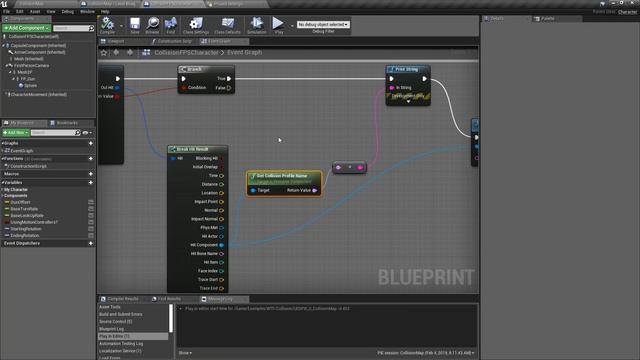The width and height of the screenshot is (640, 360).
Task: Open My Blueprint view options eye menu
Action: pyautogui.click(x=87, y=133)
